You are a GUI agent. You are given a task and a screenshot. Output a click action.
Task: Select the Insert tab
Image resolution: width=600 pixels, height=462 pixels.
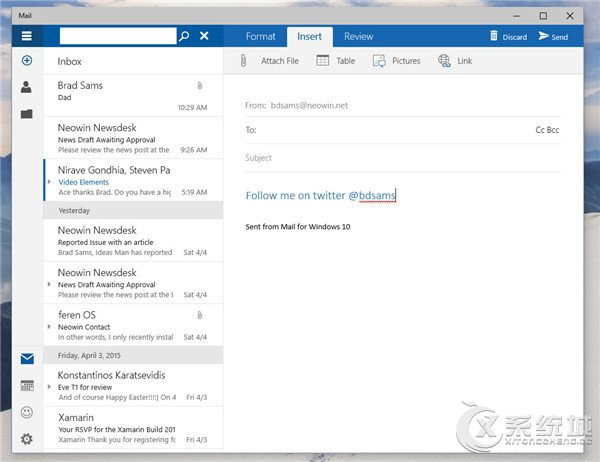tap(309, 37)
